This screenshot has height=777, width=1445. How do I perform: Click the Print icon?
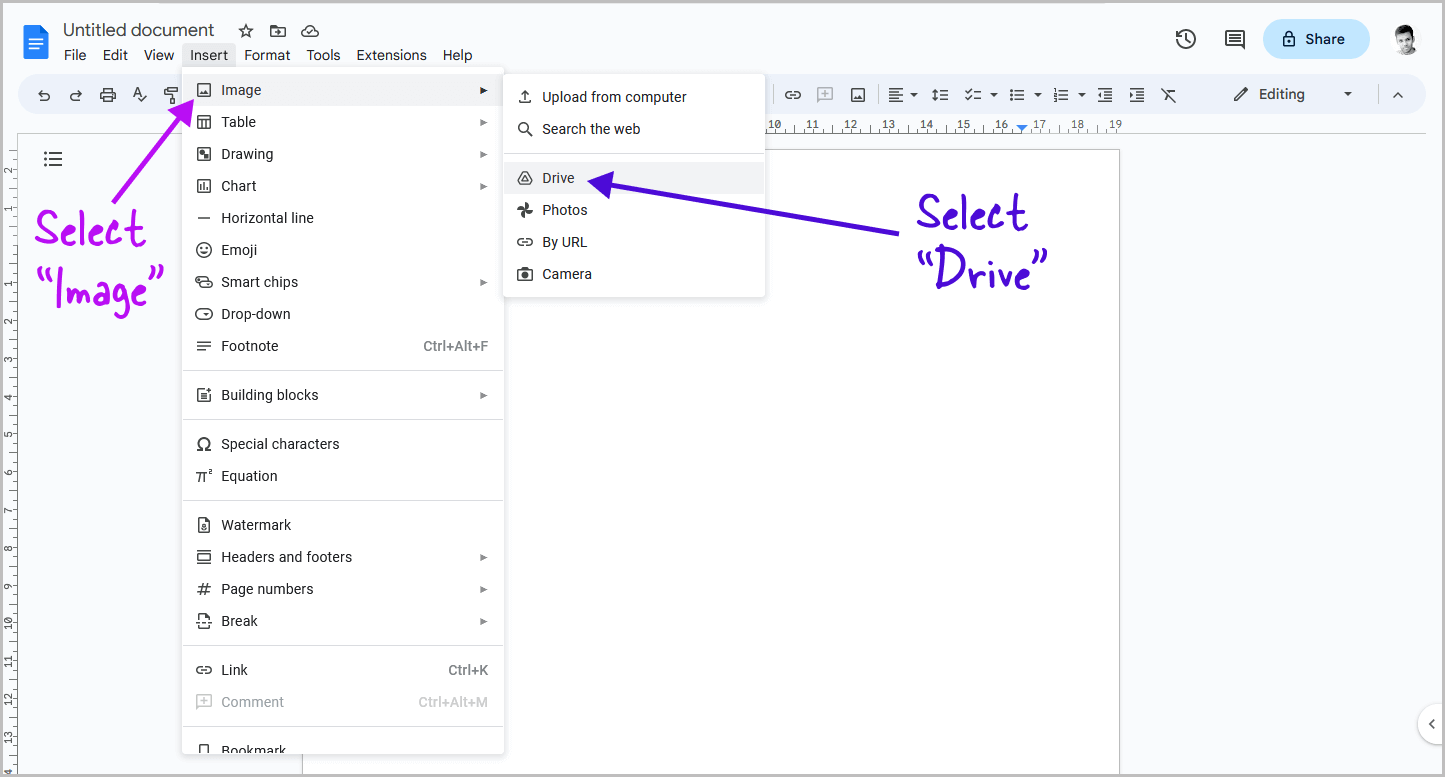(x=109, y=94)
